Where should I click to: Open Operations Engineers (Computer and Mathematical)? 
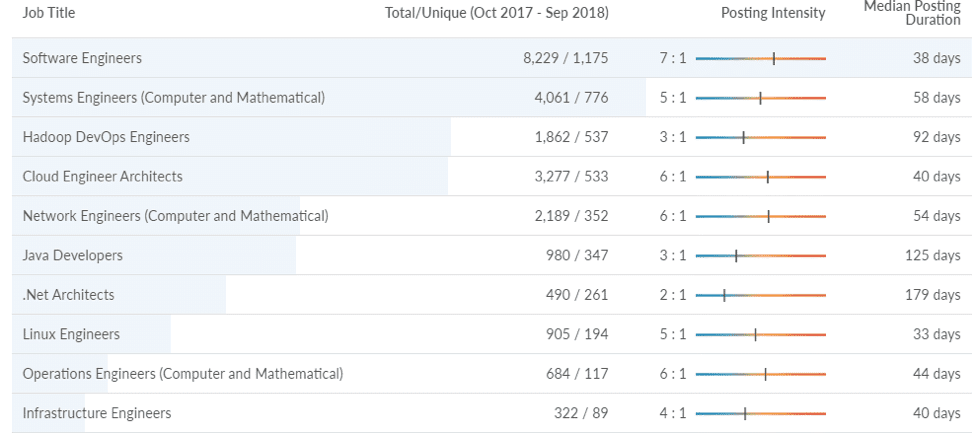183,374
